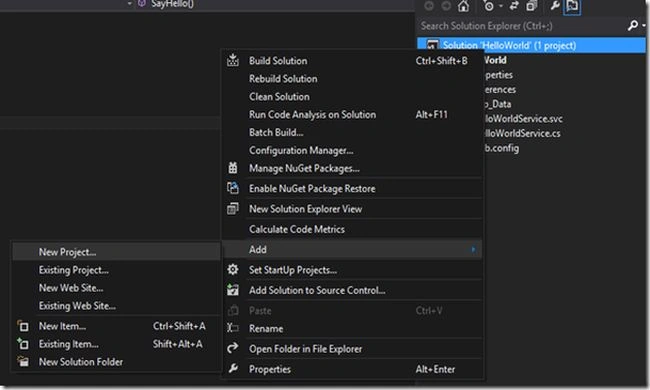The image size is (650, 390).
Task: Click the Build Solution icon
Action: tap(233, 60)
